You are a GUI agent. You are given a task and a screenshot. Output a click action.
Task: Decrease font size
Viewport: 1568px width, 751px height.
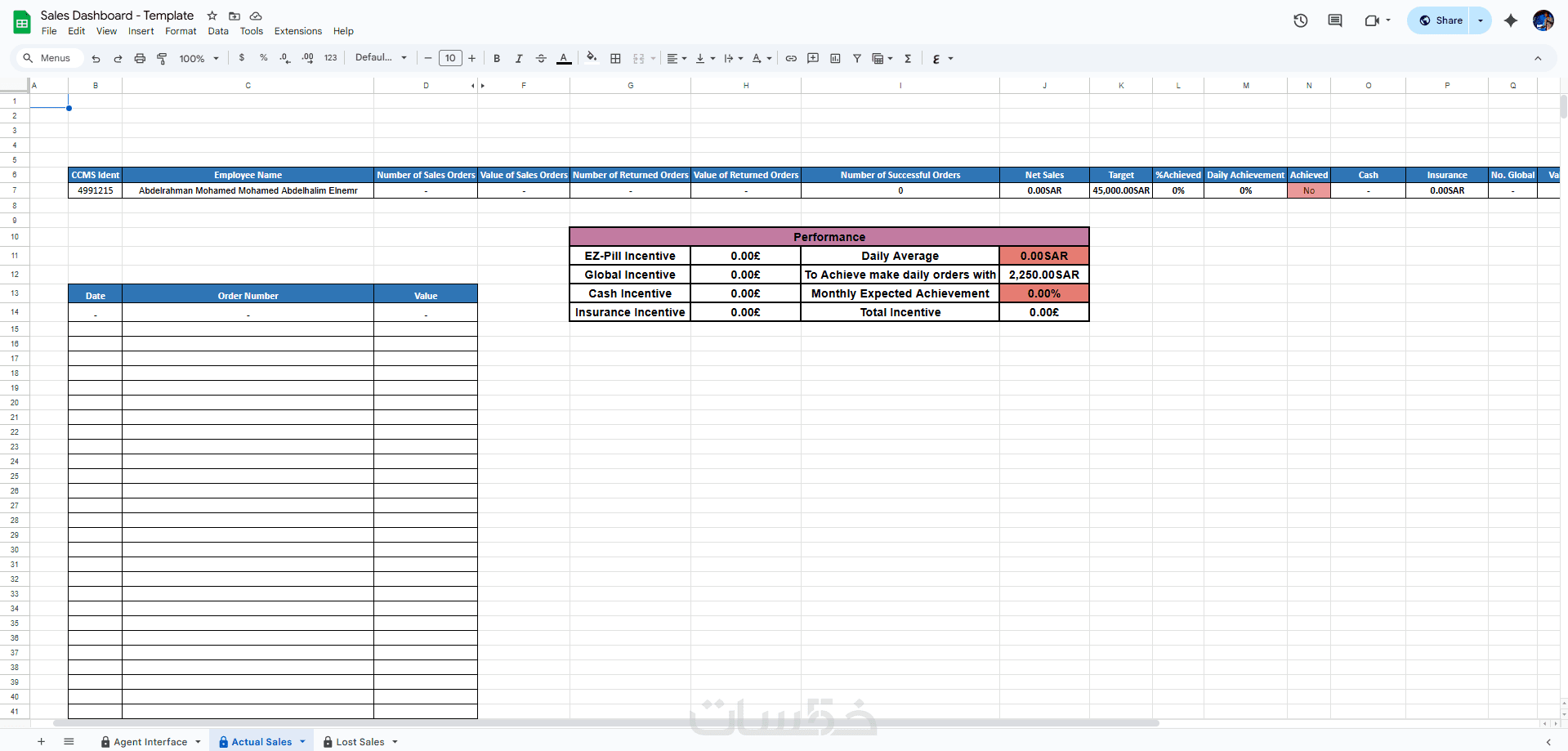pos(427,58)
